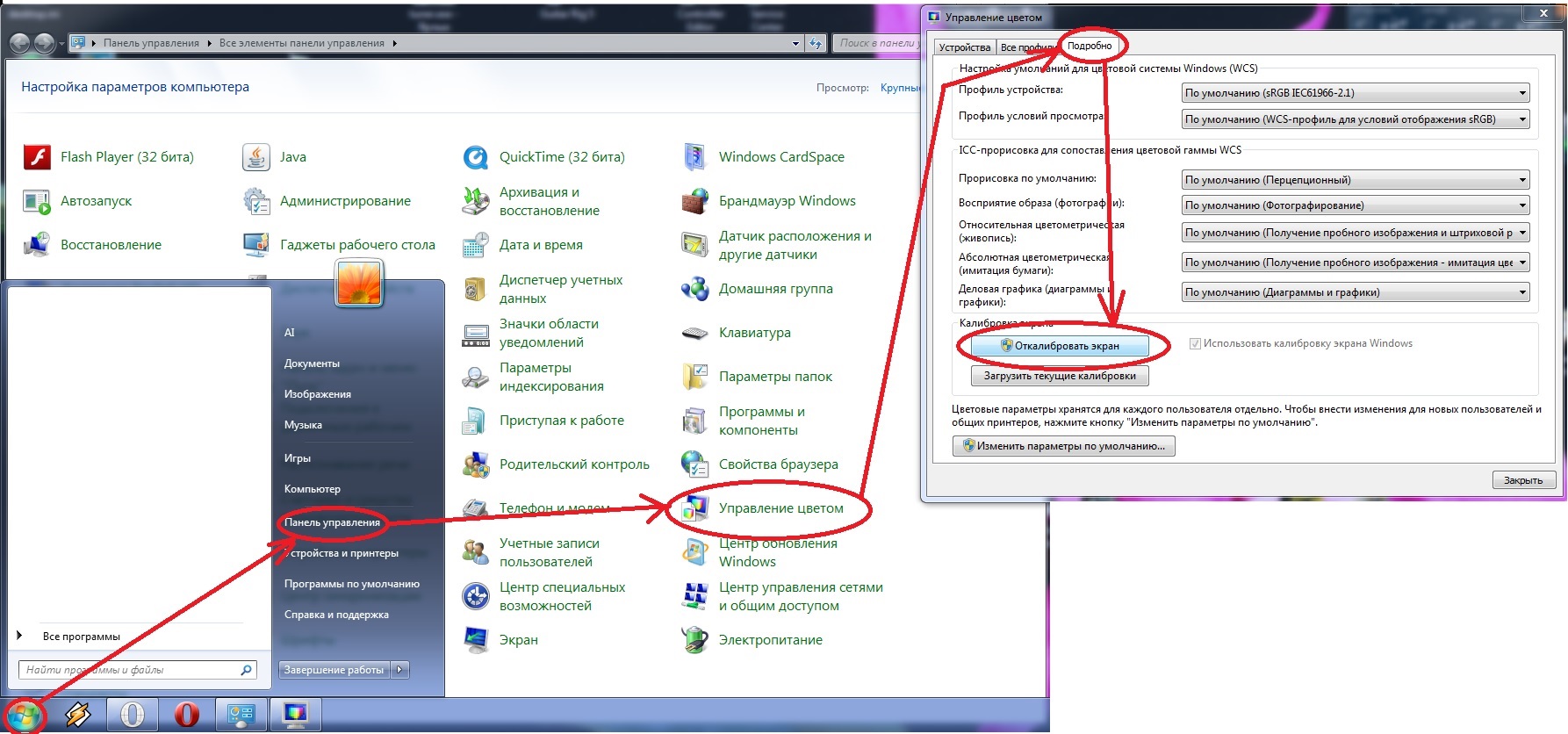Open the Параметры индексирования icon

point(476,377)
